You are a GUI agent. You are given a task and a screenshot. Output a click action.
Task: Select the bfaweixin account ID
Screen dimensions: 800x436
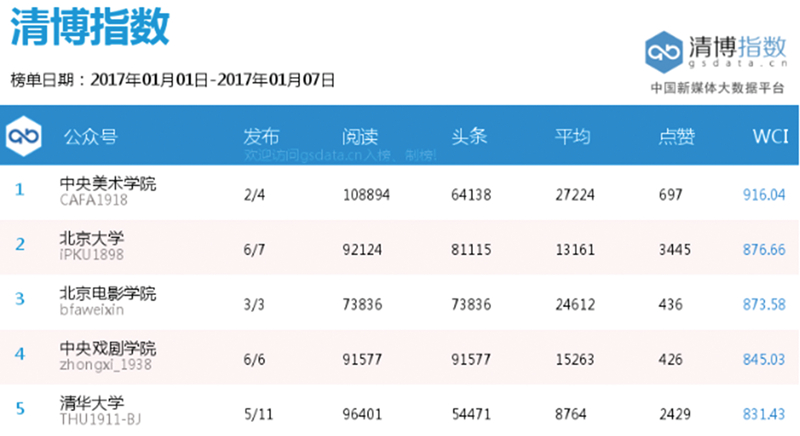(x=91, y=310)
